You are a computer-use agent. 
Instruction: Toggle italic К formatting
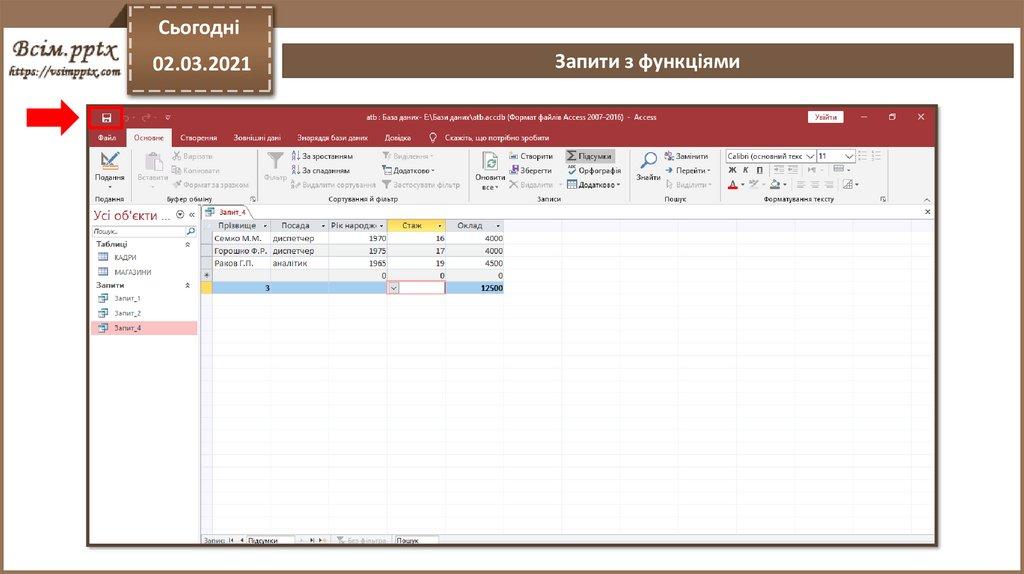(x=746, y=170)
